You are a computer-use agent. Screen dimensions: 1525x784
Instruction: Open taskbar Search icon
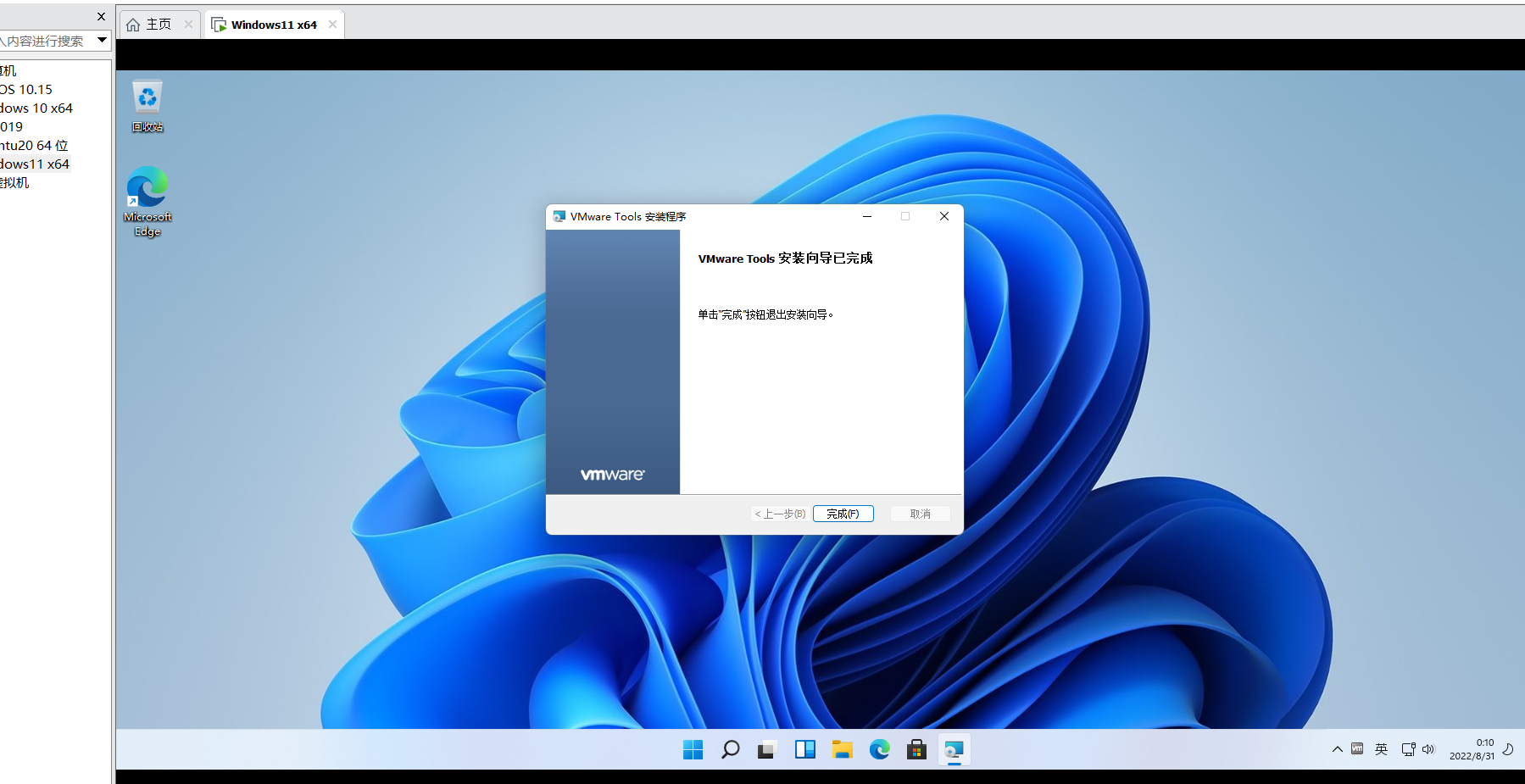[730, 749]
